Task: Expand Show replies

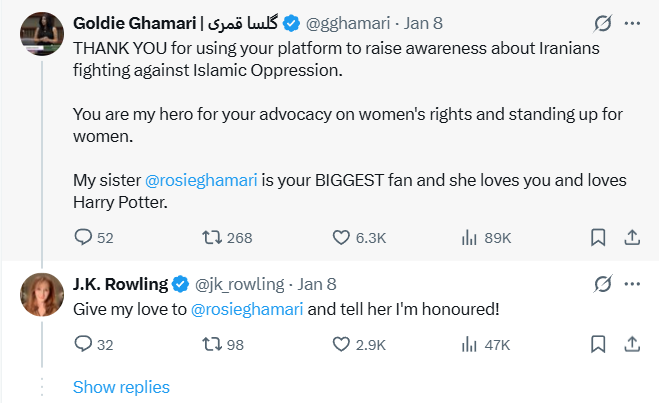Action: tap(121, 387)
